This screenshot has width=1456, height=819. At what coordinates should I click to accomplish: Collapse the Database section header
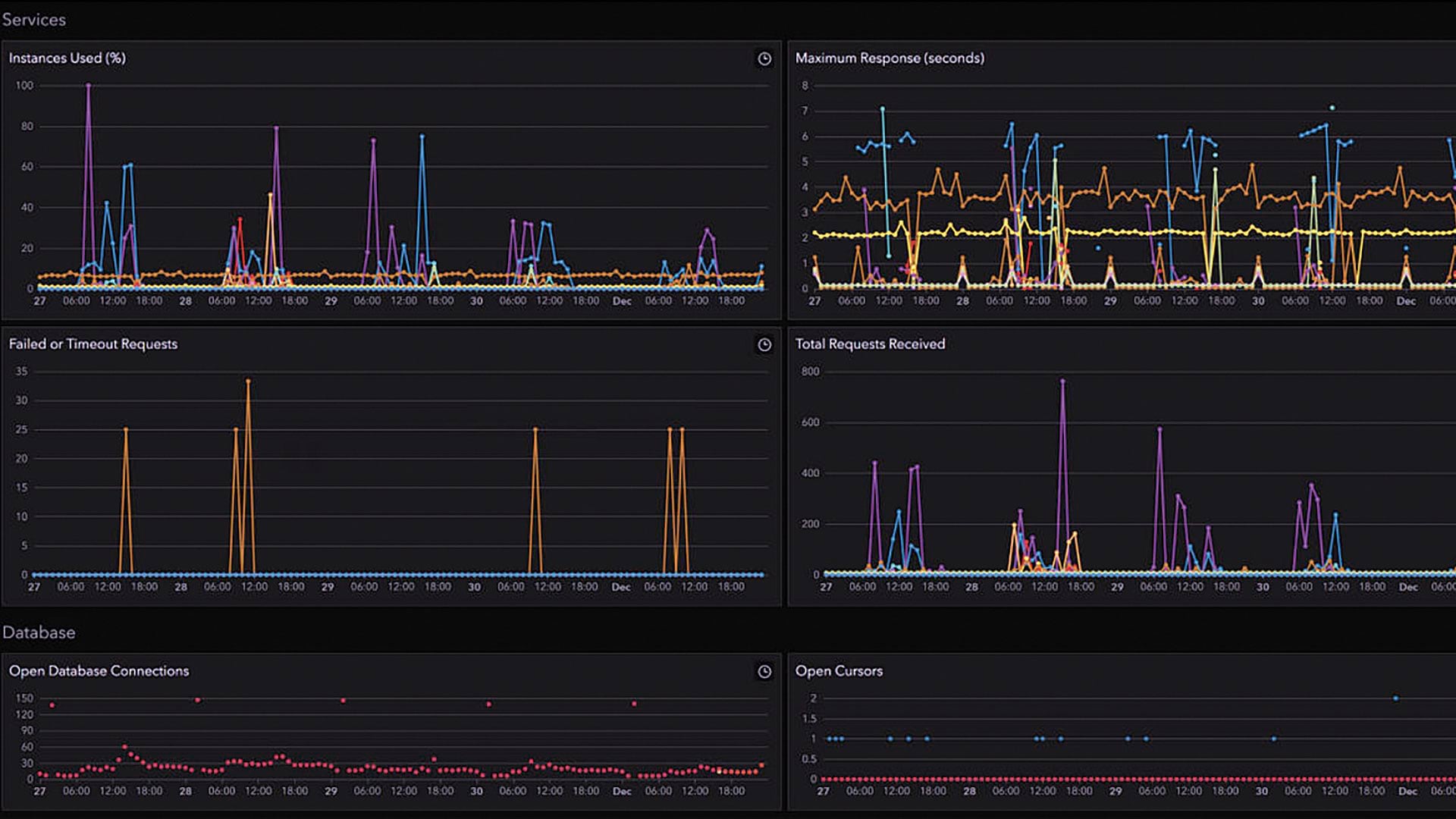pyautogui.click(x=39, y=632)
